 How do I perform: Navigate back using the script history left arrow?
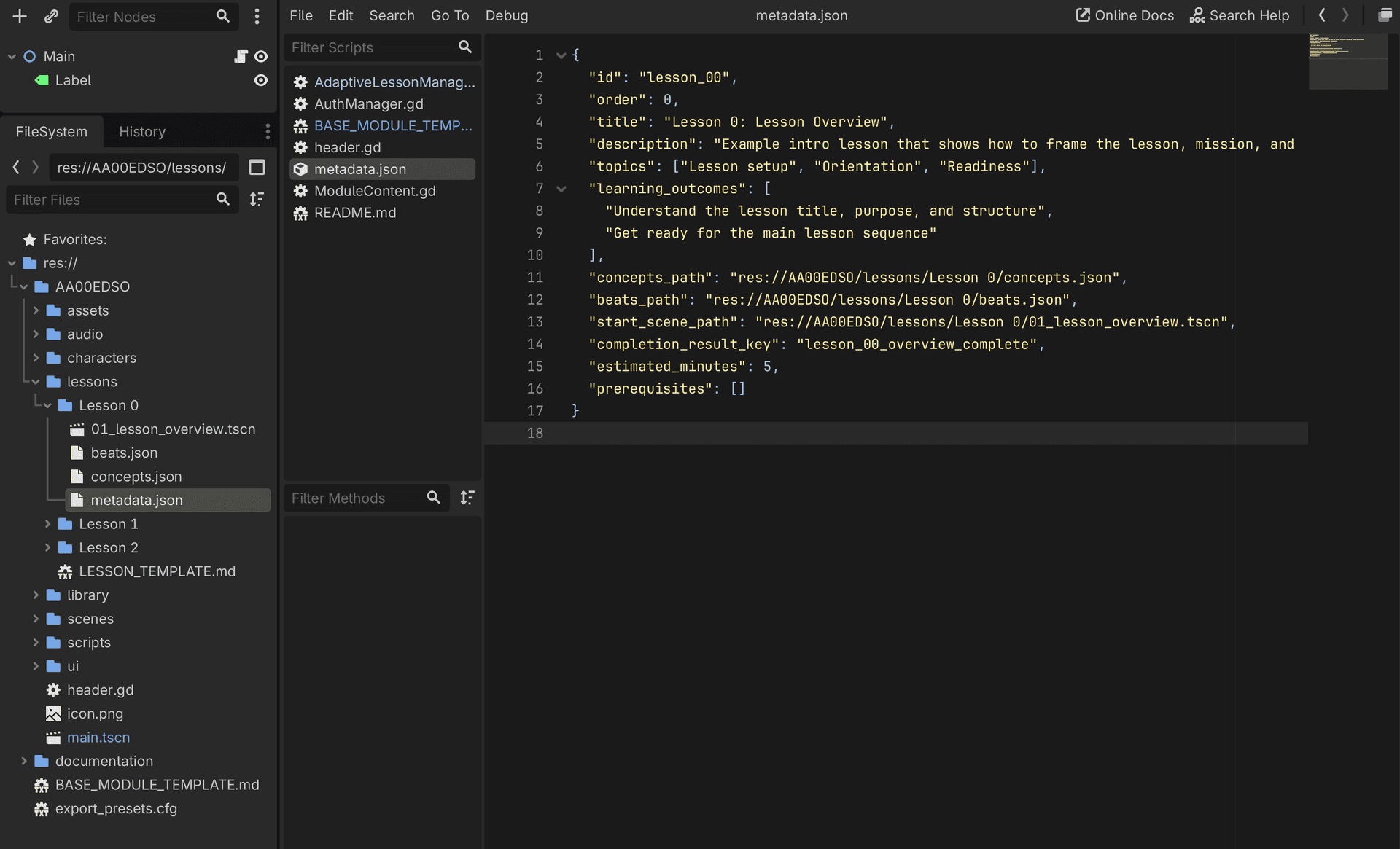pos(1321,15)
